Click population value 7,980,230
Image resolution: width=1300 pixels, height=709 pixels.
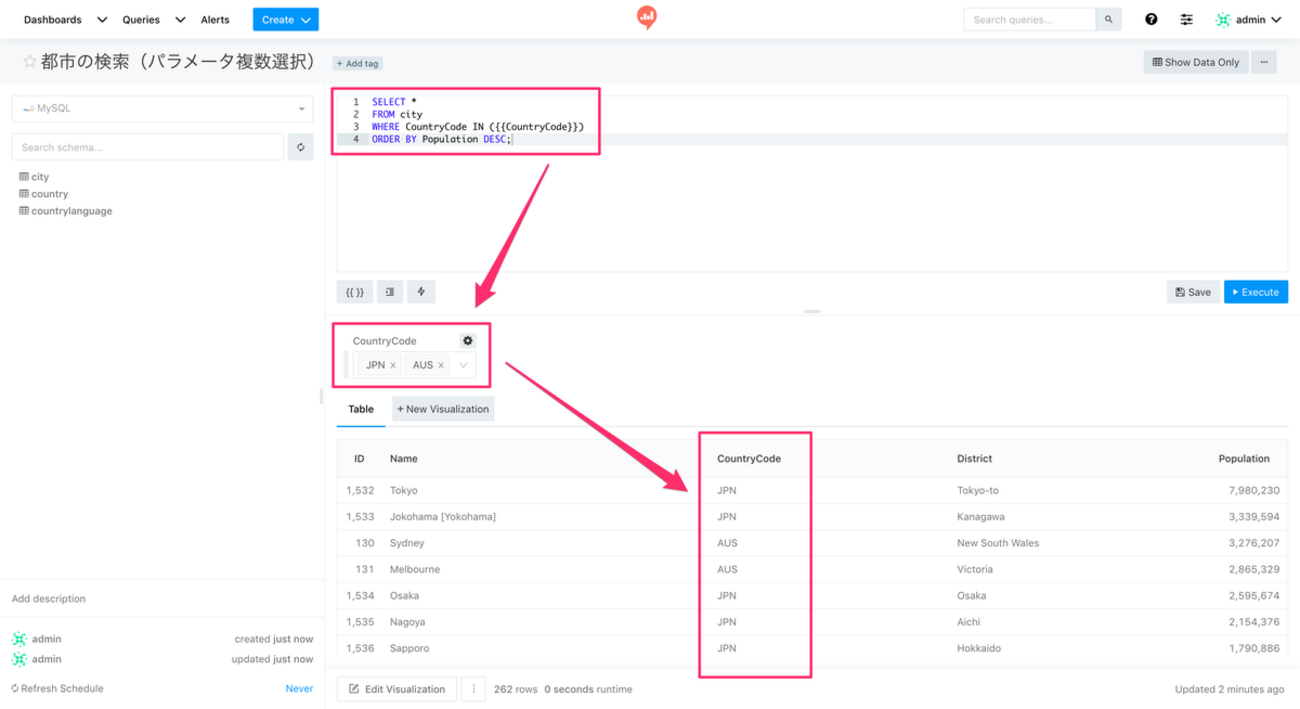(x=1254, y=491)
